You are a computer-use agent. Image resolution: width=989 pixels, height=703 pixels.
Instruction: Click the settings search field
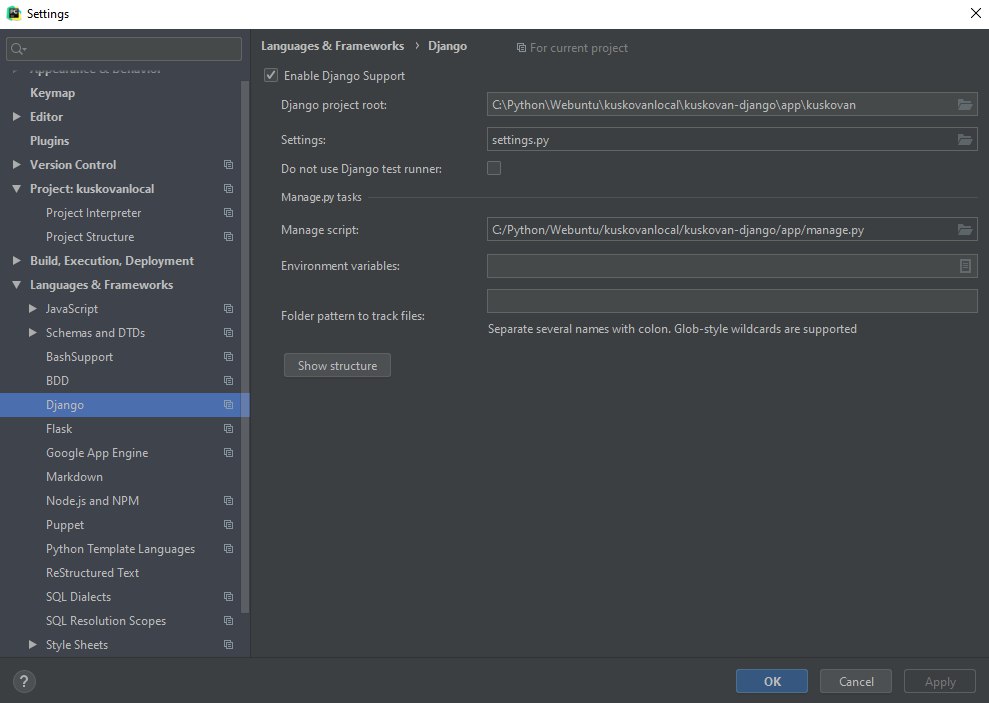(x=124, y=49)
